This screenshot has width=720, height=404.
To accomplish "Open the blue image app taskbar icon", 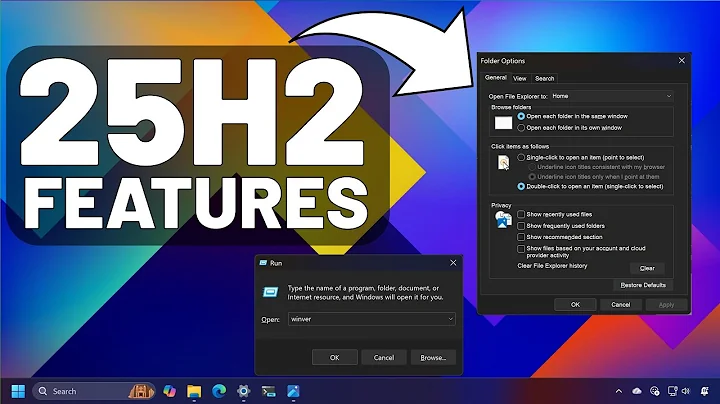I will coord(293,391).
